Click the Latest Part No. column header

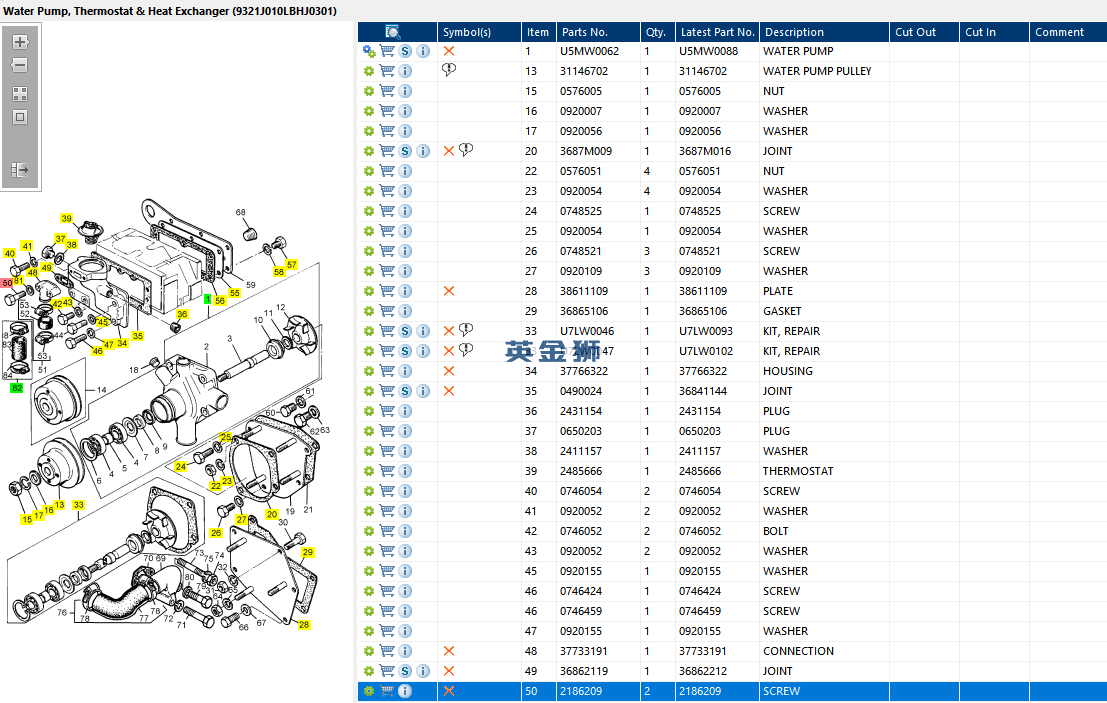(x=716, y=32)
